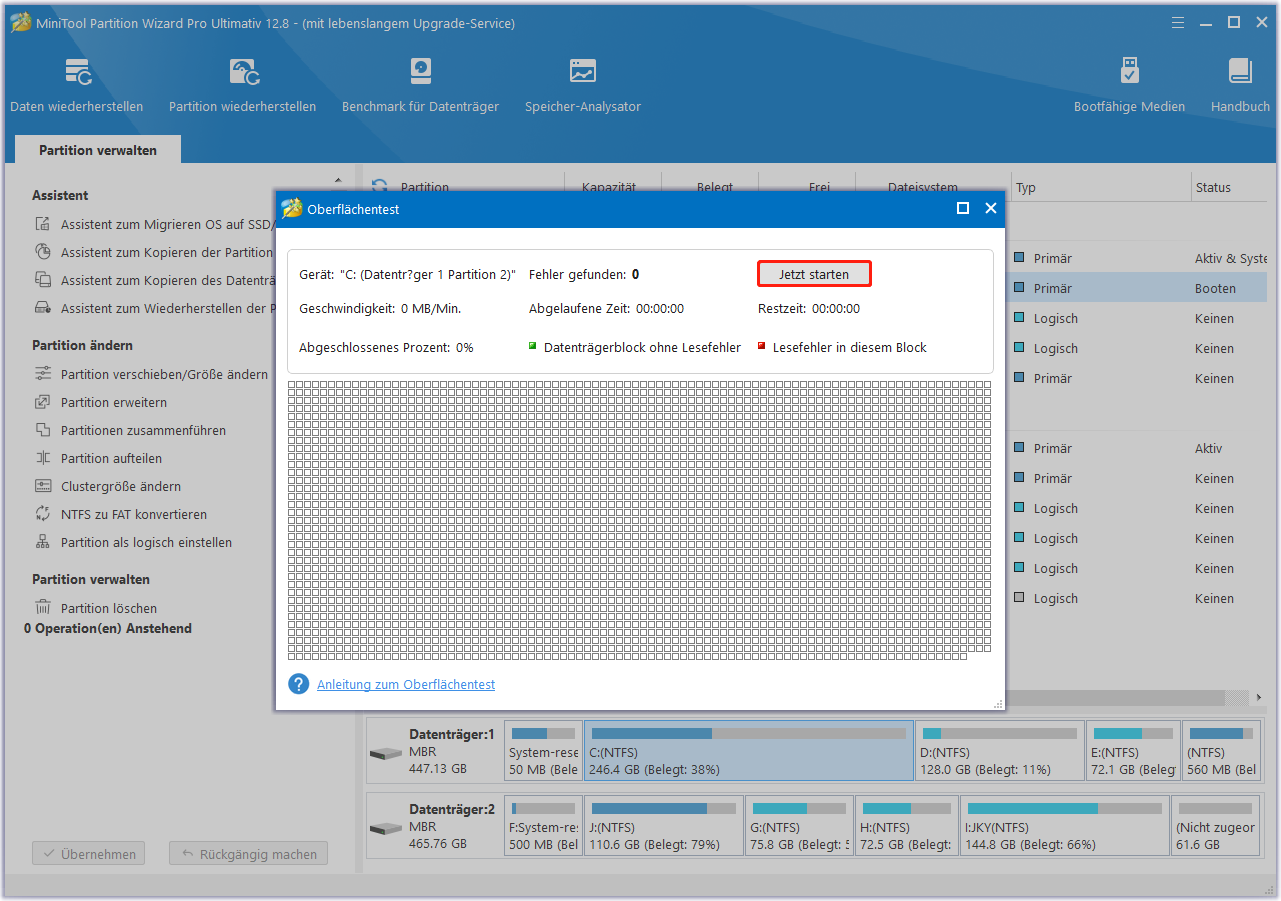
Task: Open Anleitung zum Oberflächentest link
Action: (x=406, y=684)
